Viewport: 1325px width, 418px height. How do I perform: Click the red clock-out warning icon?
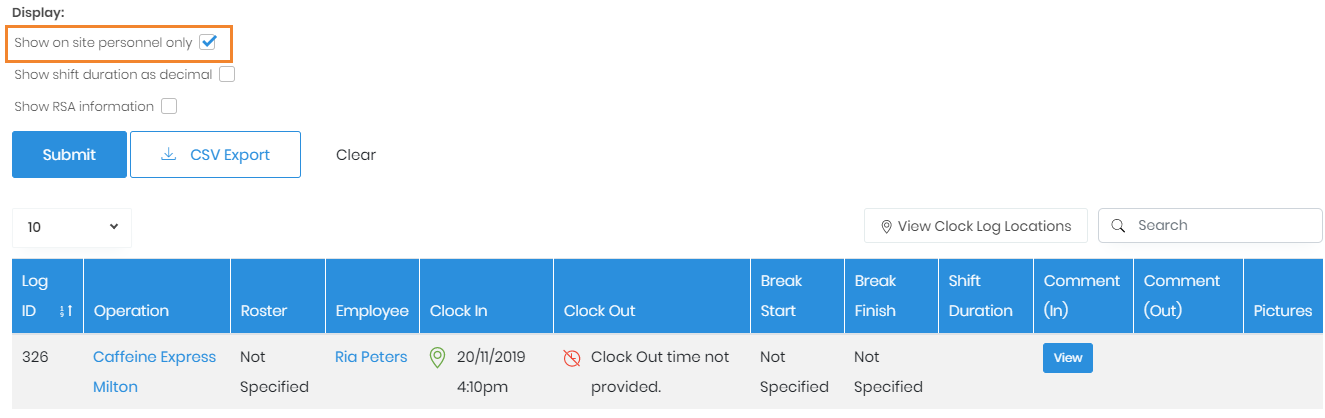[x=572, y=358]
